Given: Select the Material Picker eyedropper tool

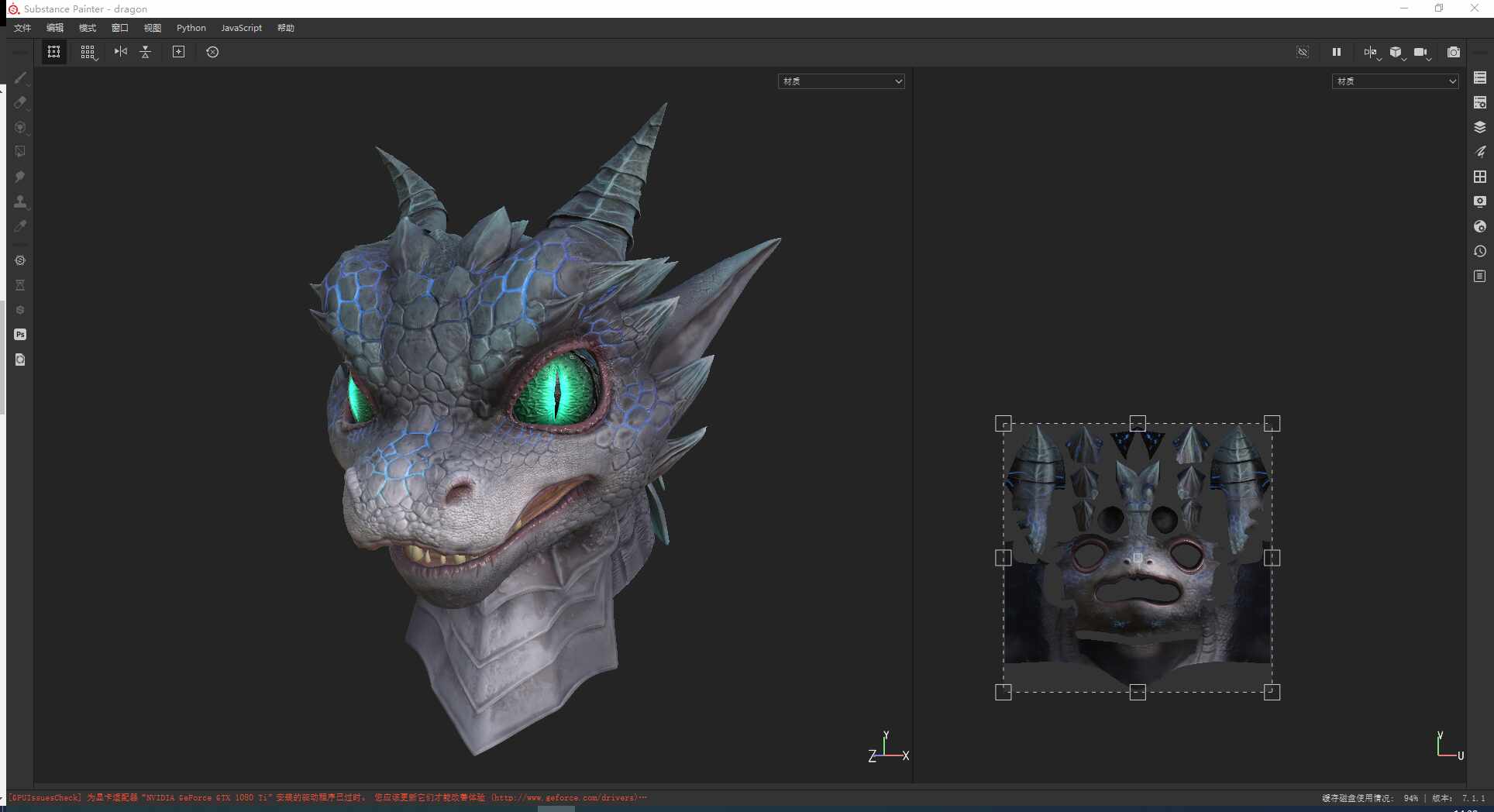Looking at the screenshot, I should (21, 226).
